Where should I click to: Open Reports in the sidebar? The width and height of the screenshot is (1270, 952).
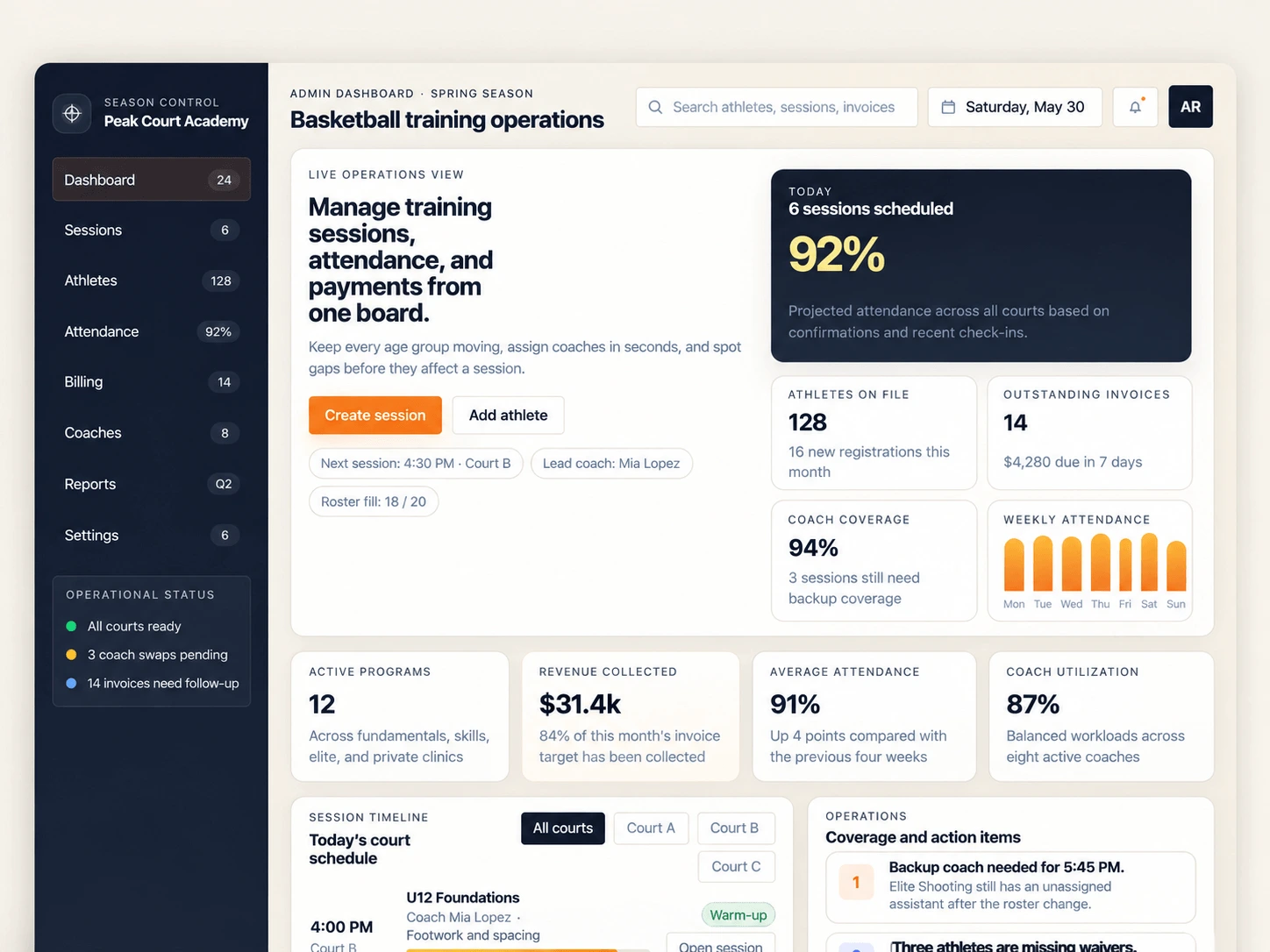pyautogui.click(x=152, y=484)
